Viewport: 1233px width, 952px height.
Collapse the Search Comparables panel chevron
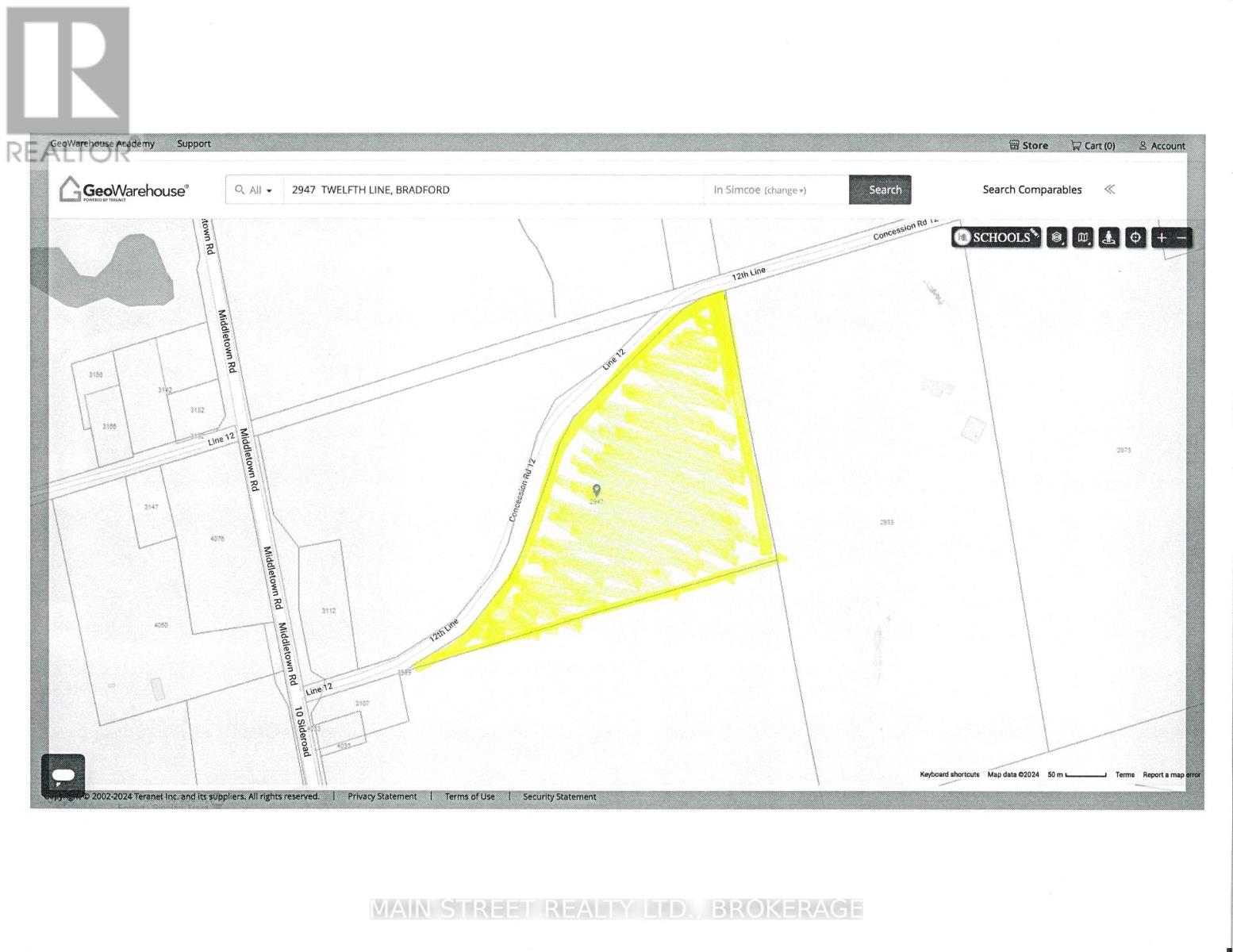(x=1109, y=190)
